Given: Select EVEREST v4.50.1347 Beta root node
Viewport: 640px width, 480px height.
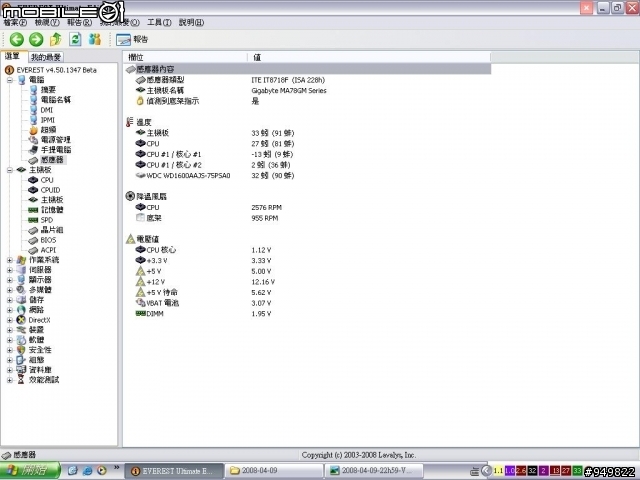Looking at the screenshot, I should (x=56, y=70).
